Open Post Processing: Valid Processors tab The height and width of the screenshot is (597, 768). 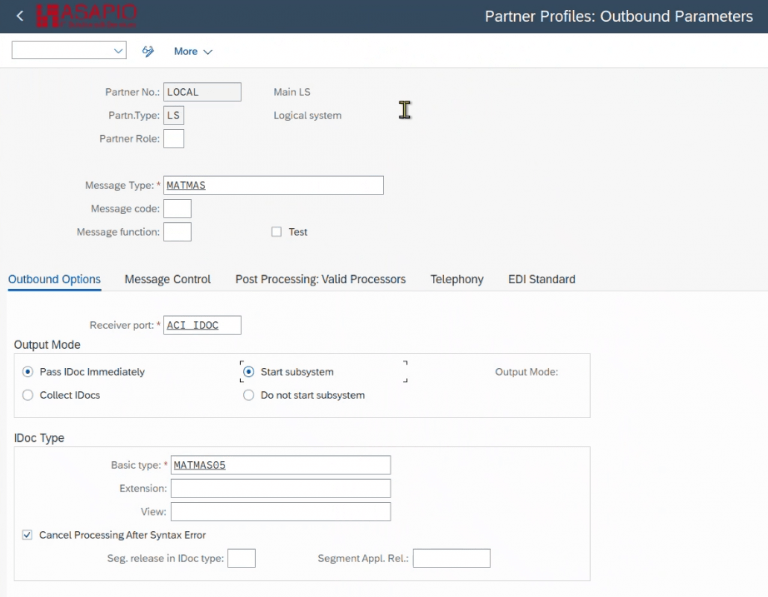320,279
